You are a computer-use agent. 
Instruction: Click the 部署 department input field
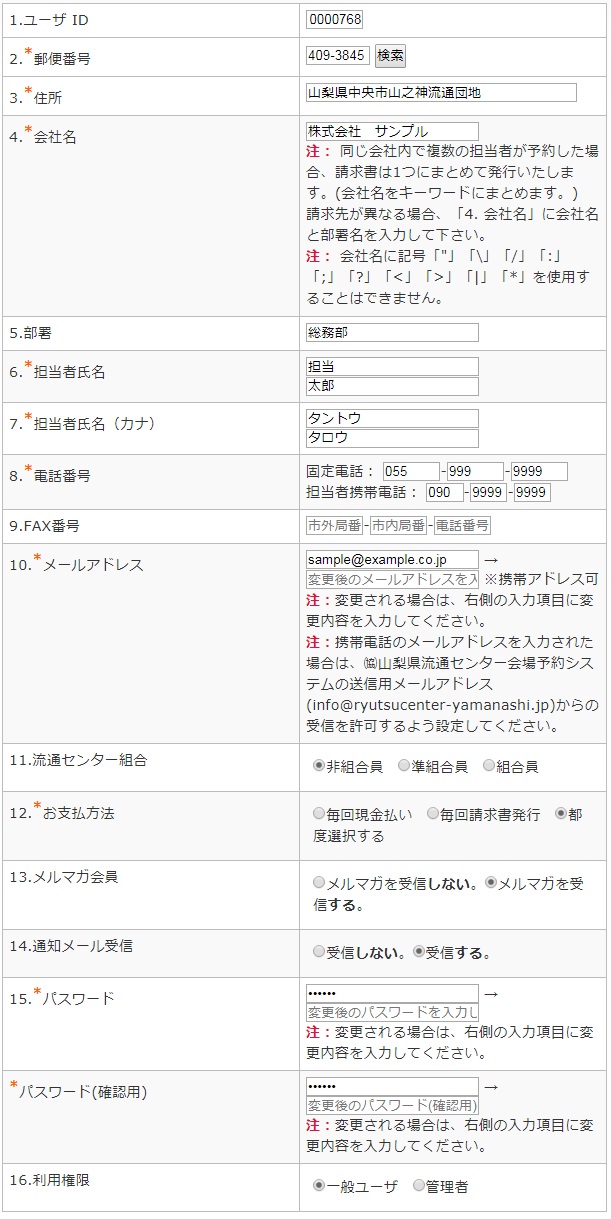tap(392, 333)
